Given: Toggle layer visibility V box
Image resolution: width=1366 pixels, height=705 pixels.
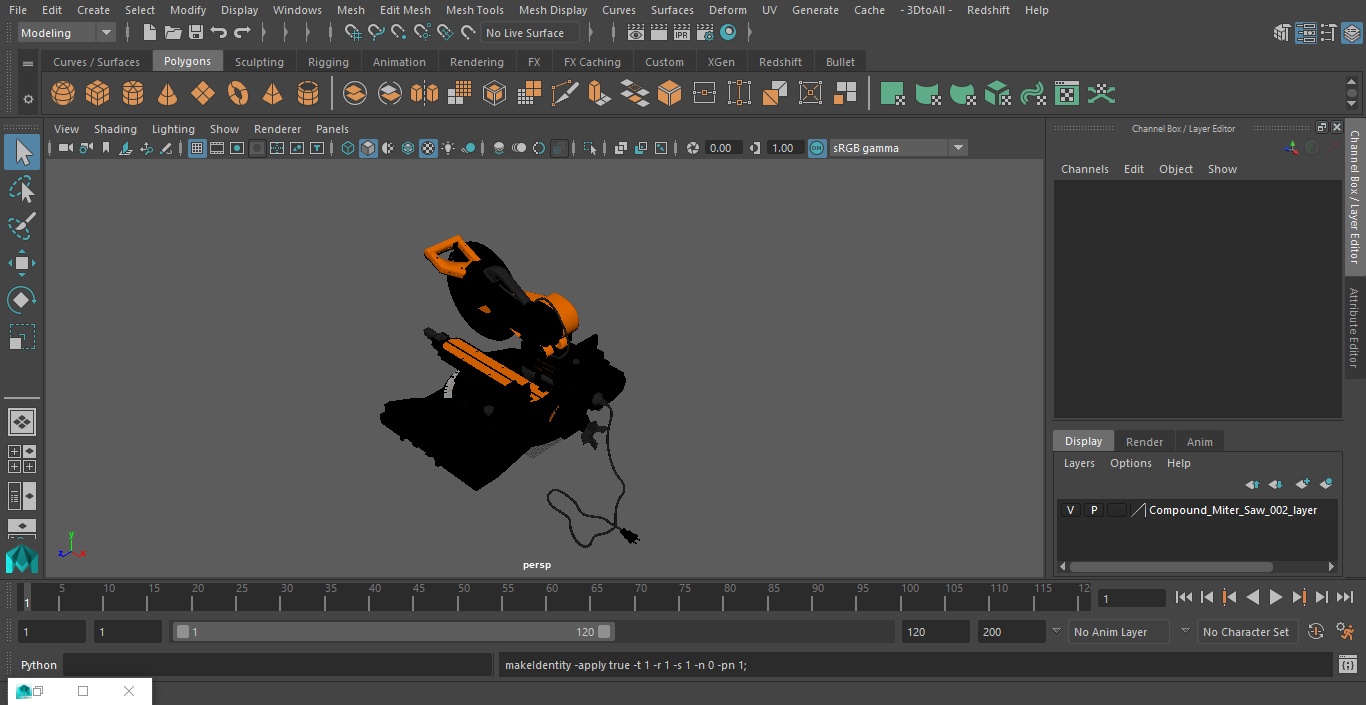Looking at the screenshot, I should click(x=1070, y=510).
